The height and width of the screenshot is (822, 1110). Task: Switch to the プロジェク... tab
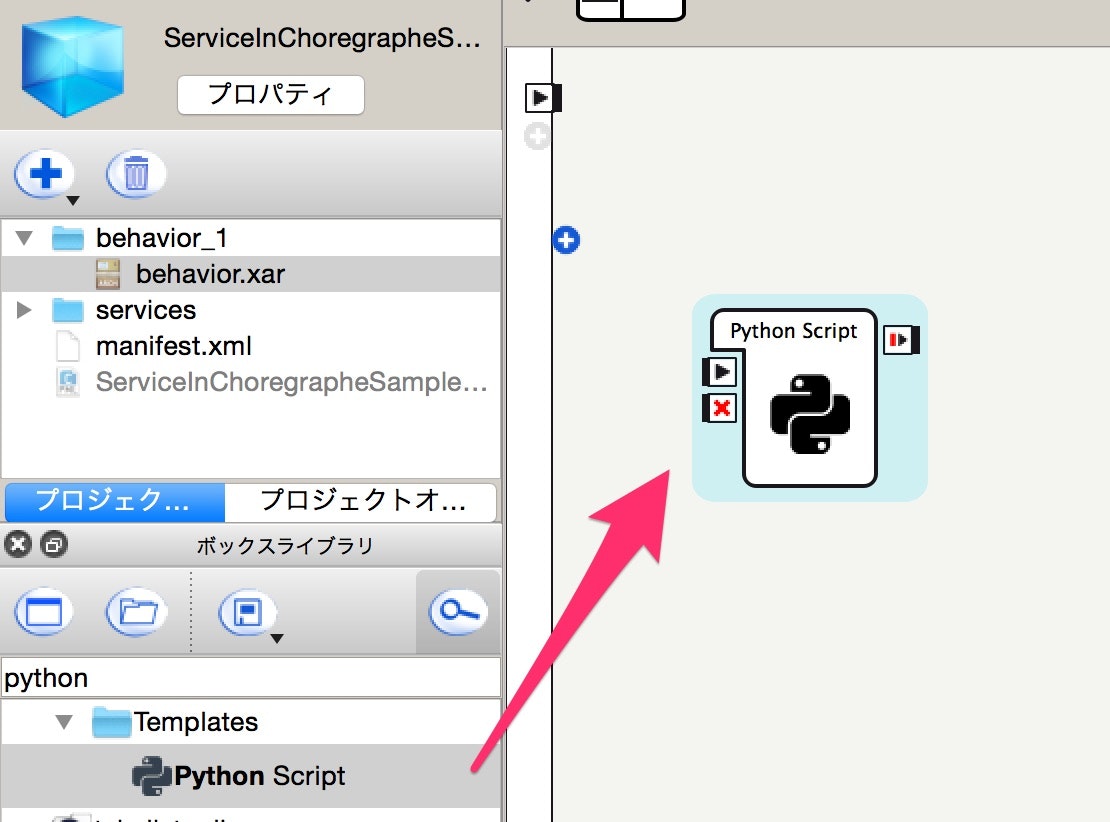tap(115, 501)
